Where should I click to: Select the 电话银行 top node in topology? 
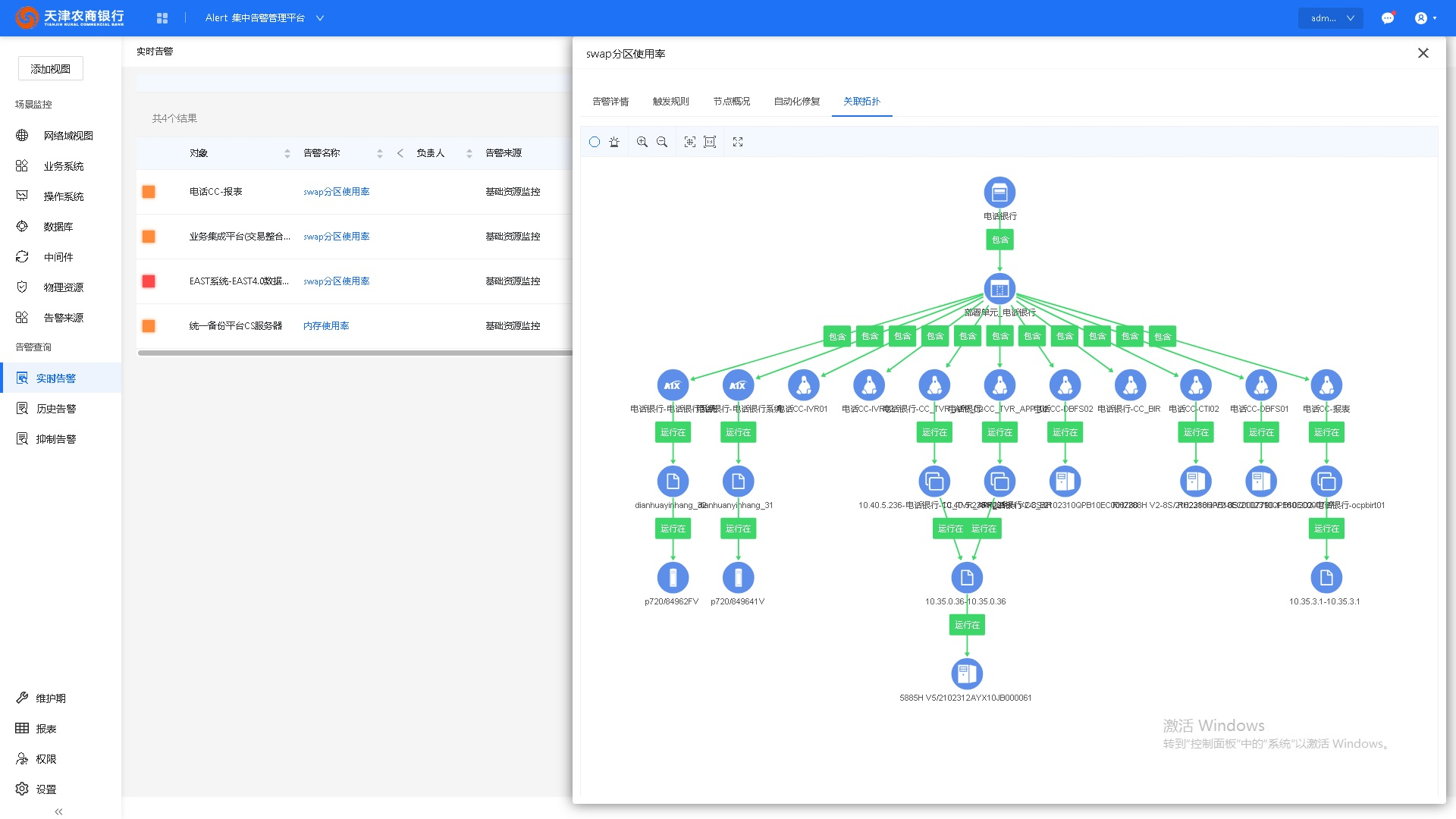tap(999, 193)
